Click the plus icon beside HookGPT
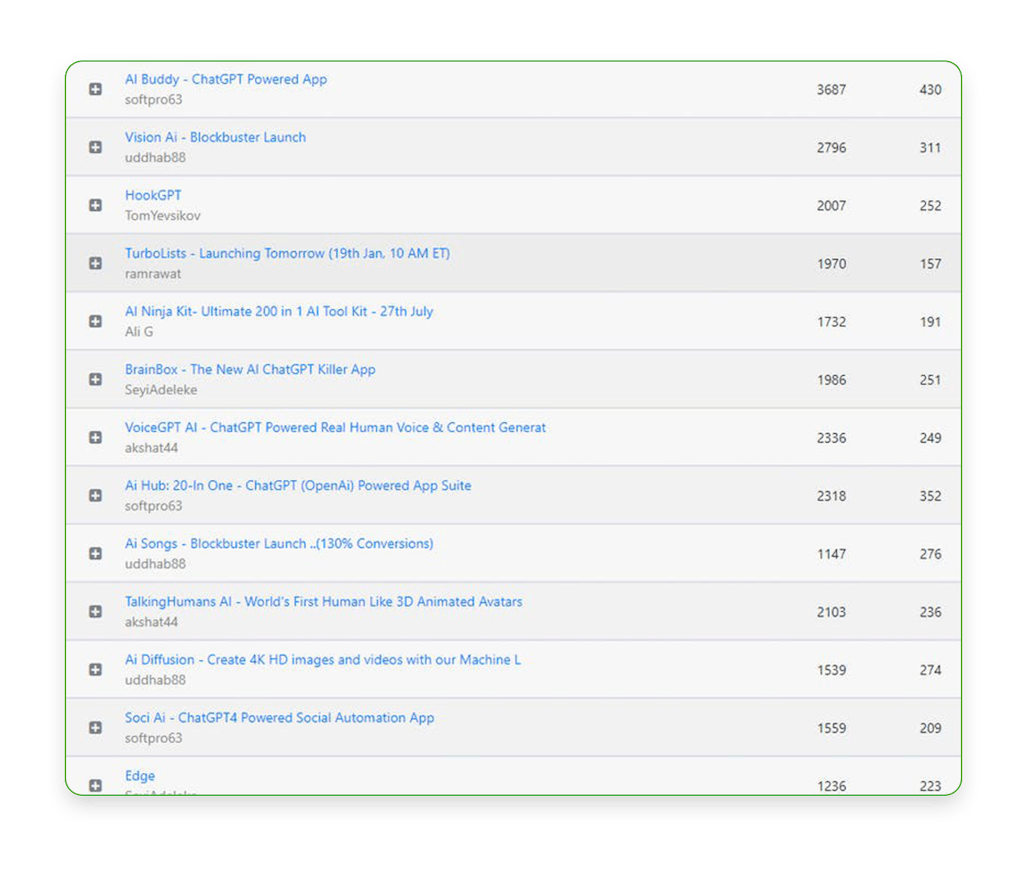This screenshot has height=893, width=1027. click(x=95, y=205)
